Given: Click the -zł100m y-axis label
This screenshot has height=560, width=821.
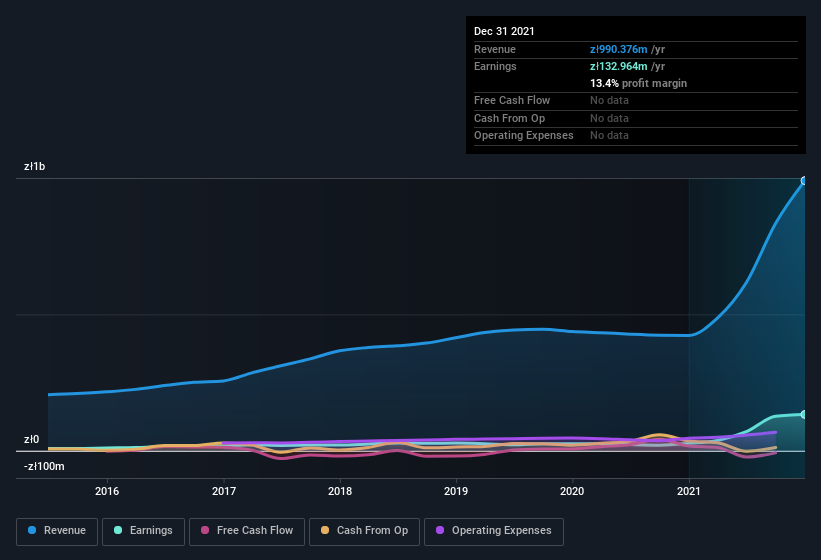Looking at the screenshot, I should pyautogui.click(x=44, y=466).
